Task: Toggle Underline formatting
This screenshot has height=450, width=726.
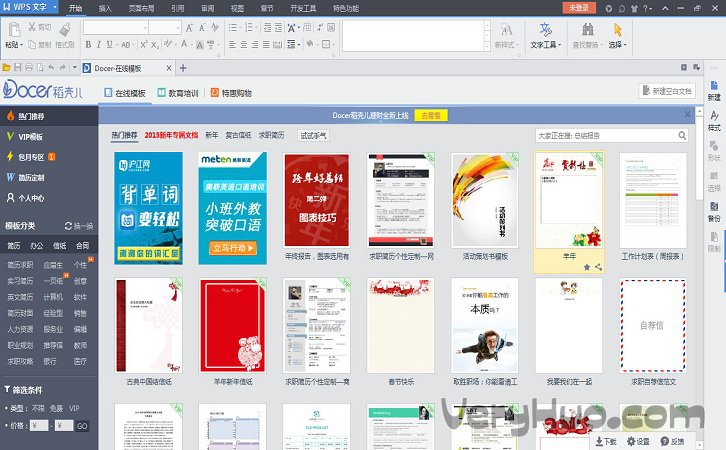Action: point(110,44)
